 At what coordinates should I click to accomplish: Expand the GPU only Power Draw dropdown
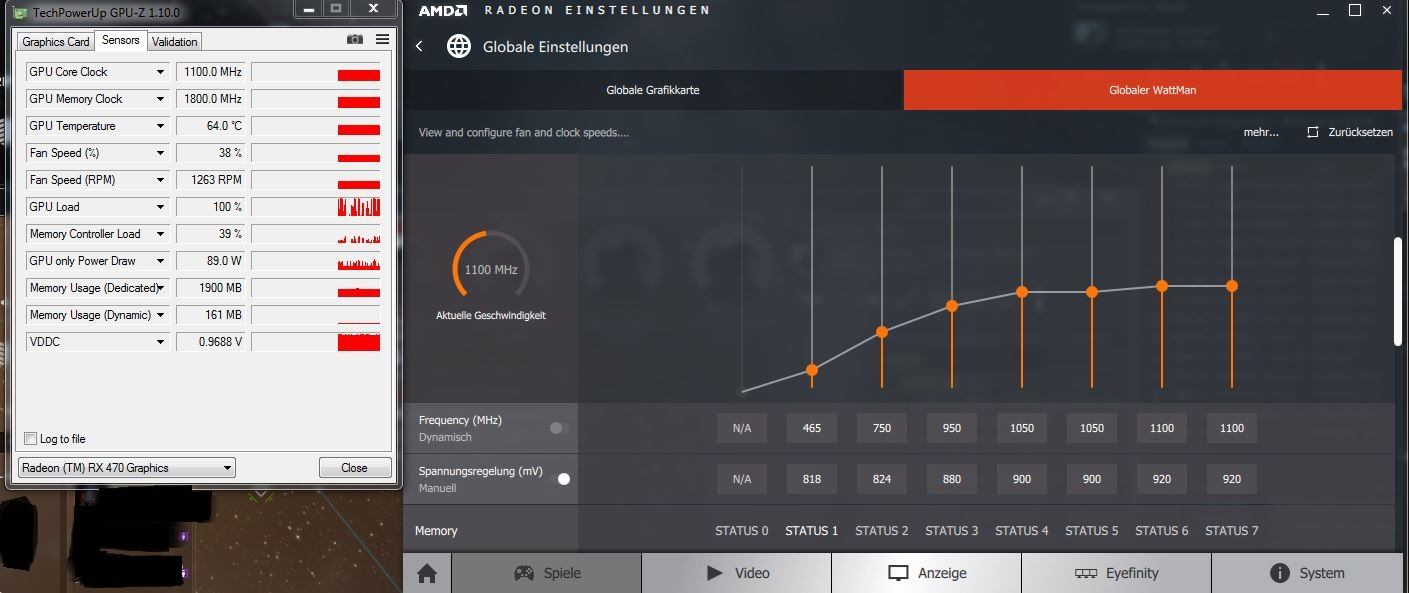point(160,261)
